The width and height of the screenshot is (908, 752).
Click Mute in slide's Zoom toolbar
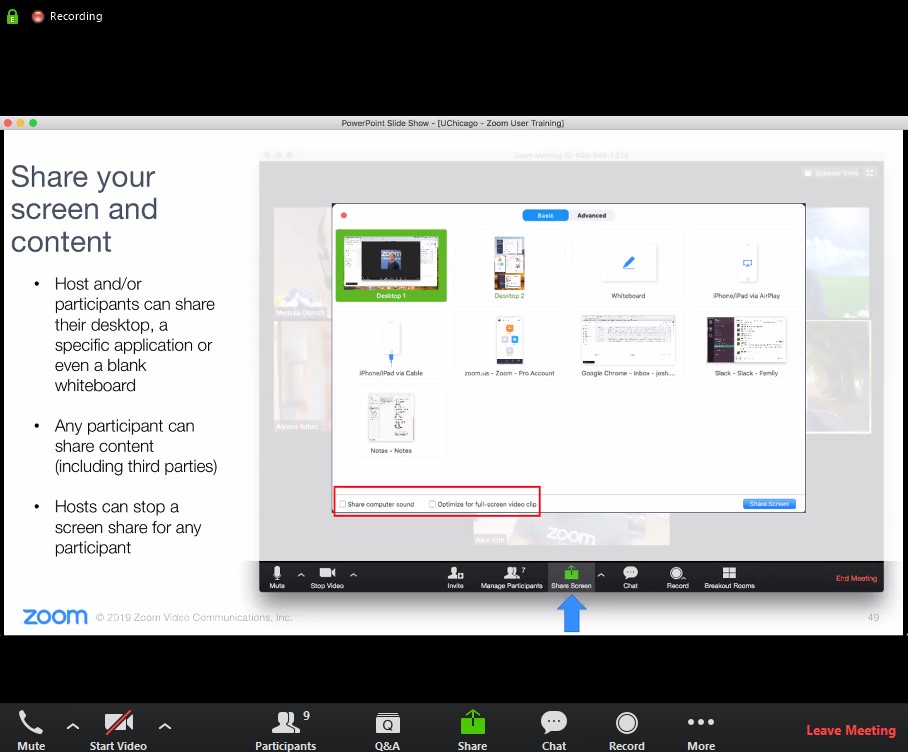coord(277,577)
